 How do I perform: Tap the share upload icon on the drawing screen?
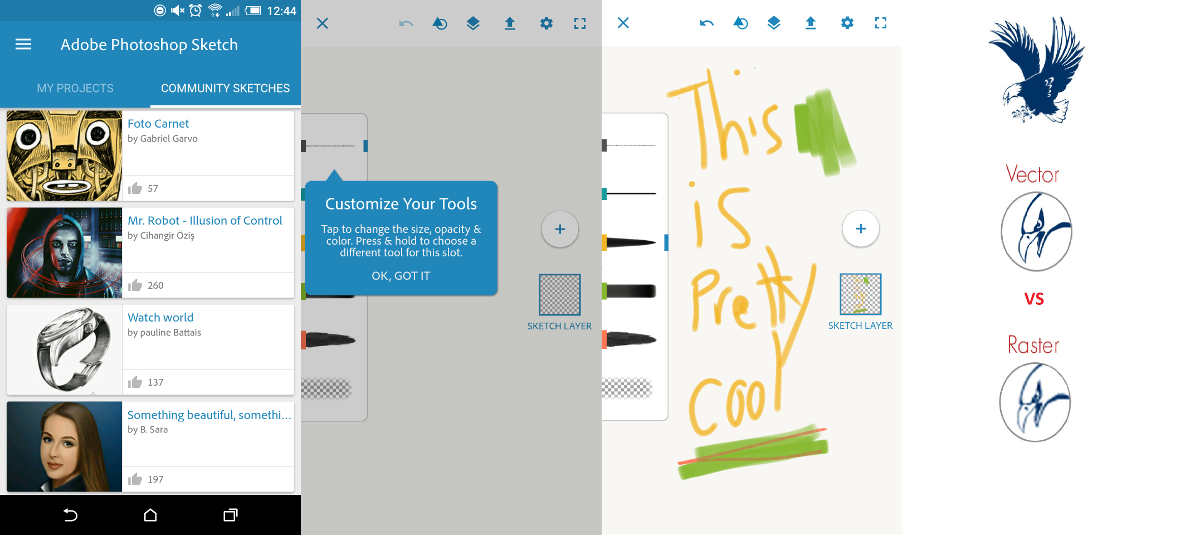click(x=811, y=23)
